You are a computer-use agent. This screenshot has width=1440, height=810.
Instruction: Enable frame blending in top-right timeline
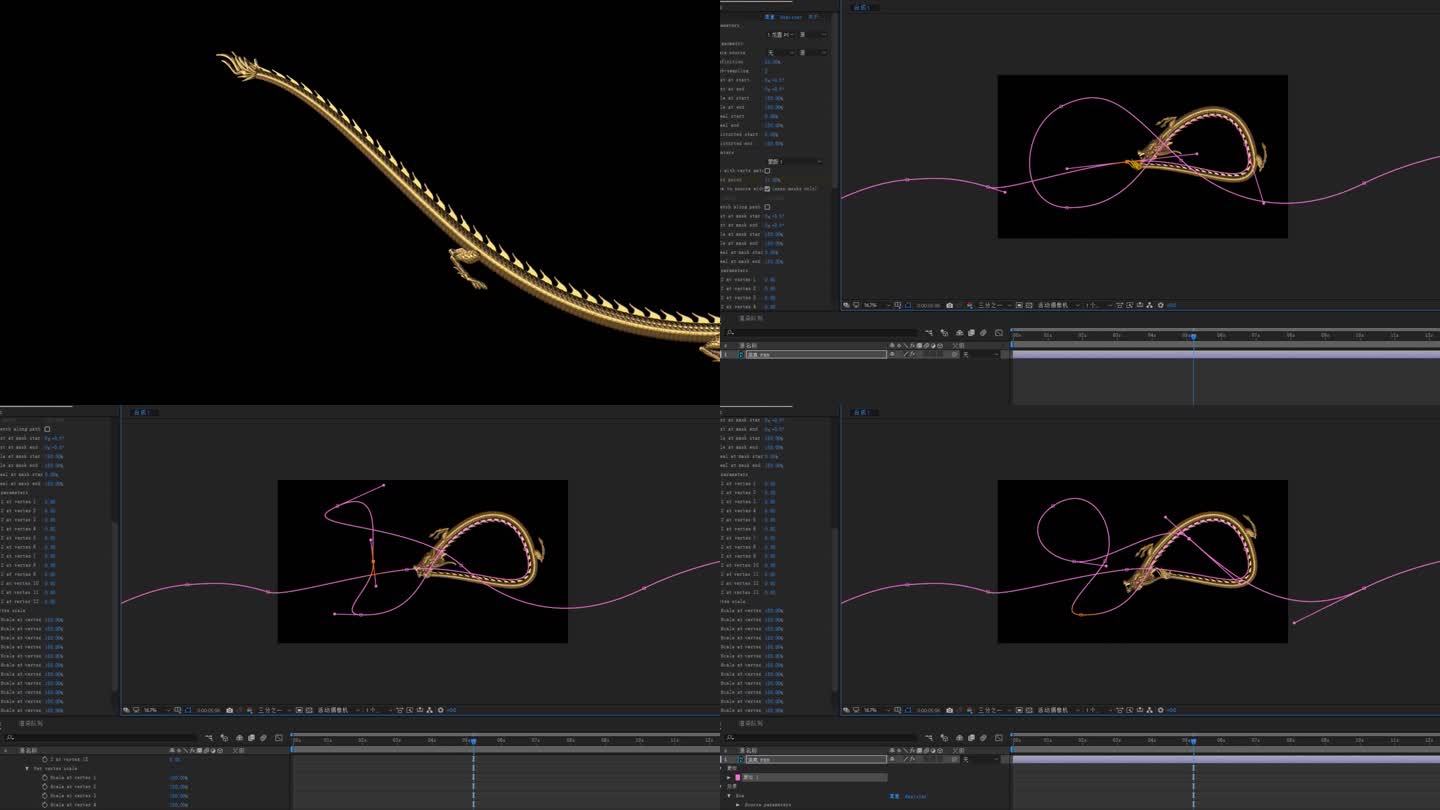971,333
